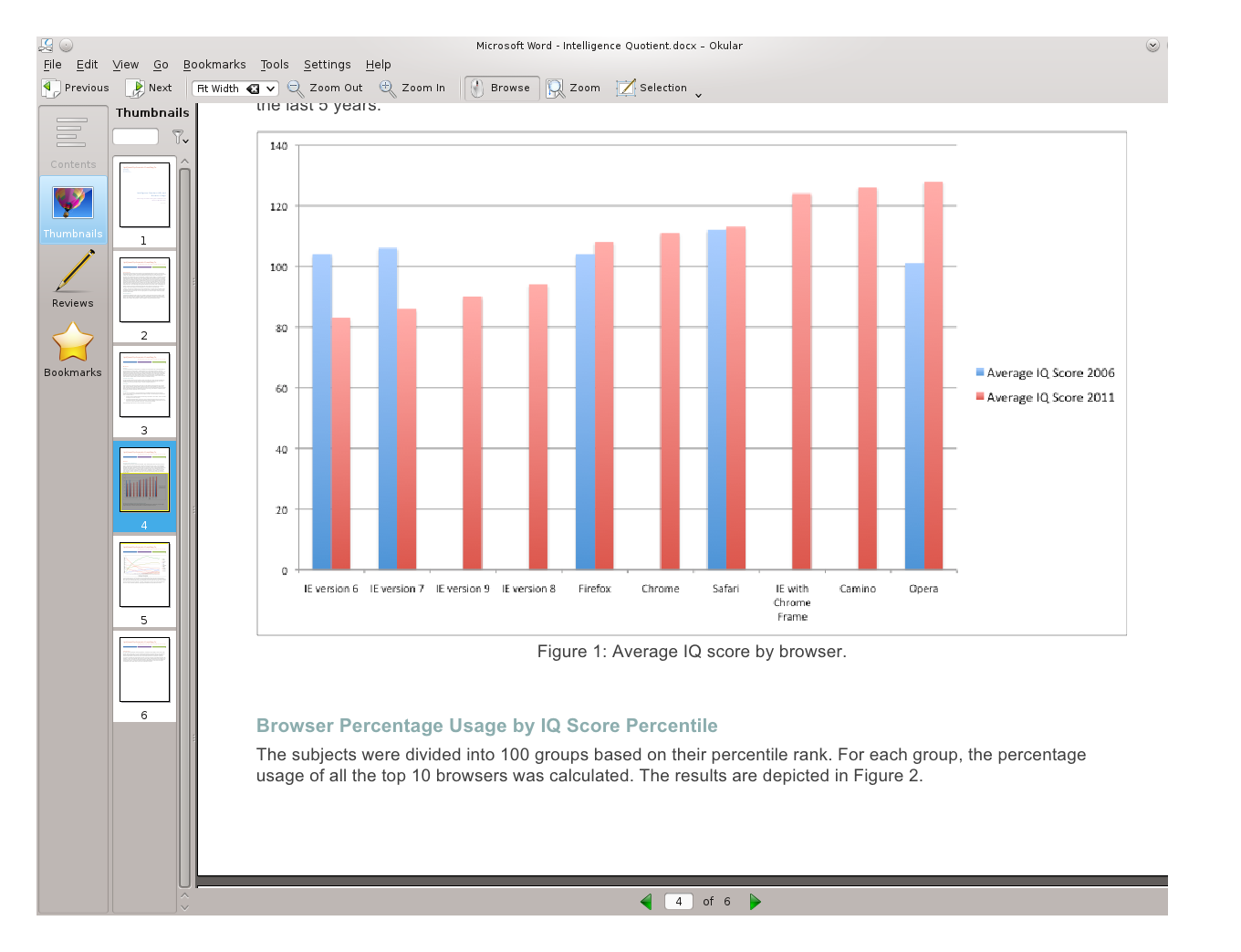Open Okular window menu icon
Screen dimensions: 1241x952
coord(47,45)
